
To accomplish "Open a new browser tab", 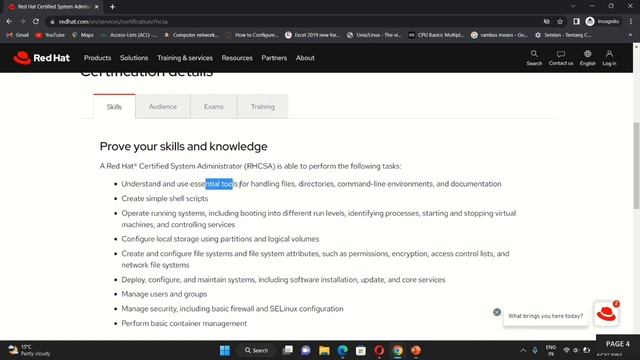I will coord(112,7).
